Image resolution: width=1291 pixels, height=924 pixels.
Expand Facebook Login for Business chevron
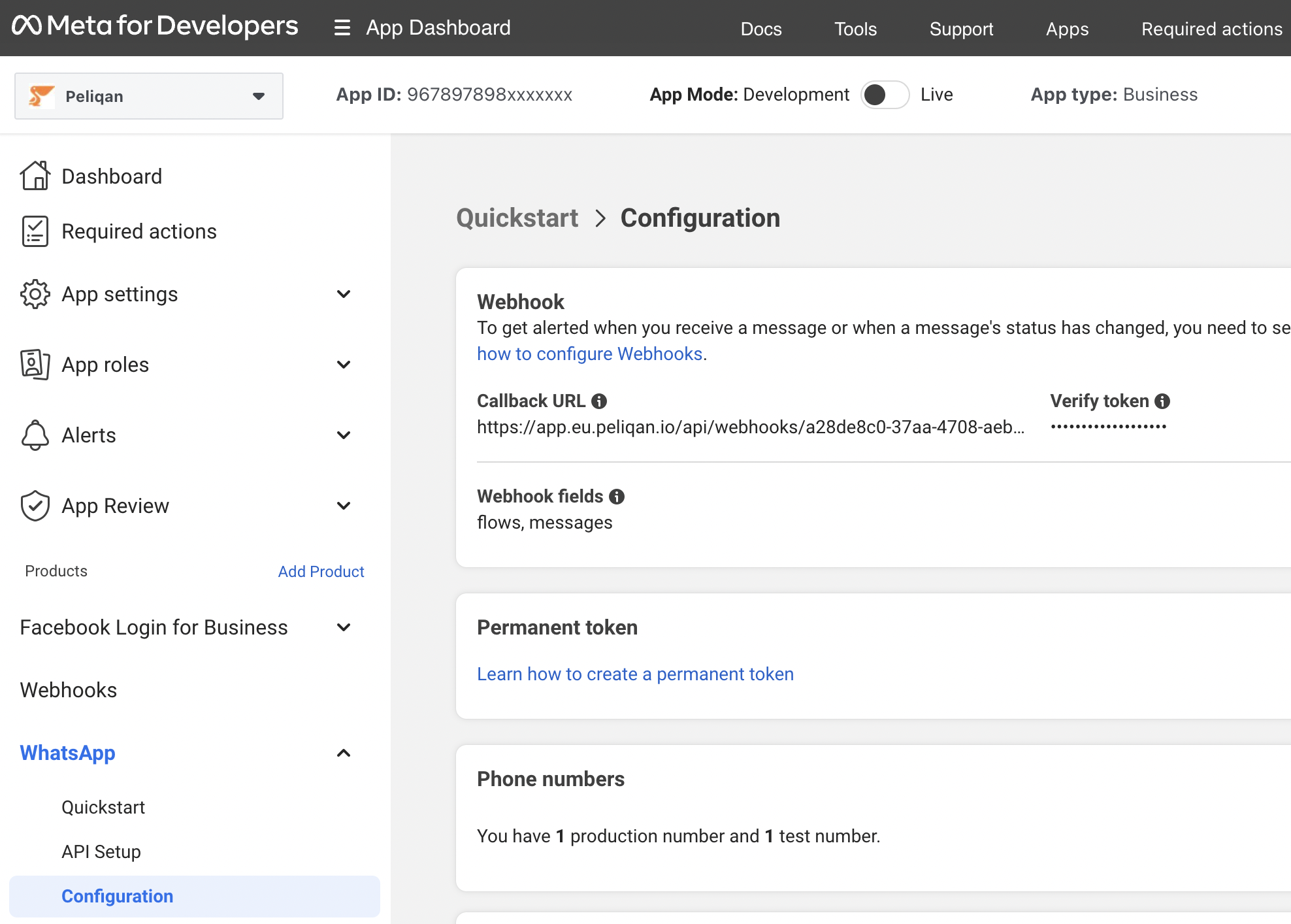[344, 627]
